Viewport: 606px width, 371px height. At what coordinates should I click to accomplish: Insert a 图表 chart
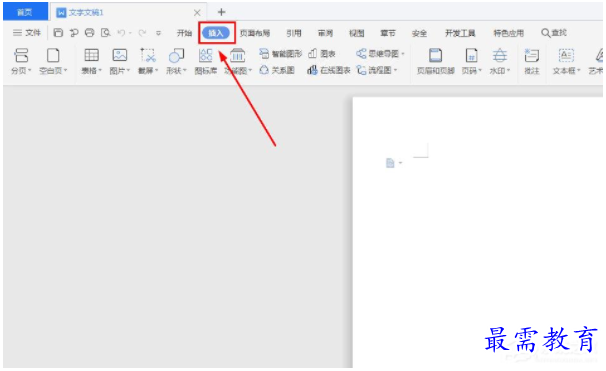pos(322,54)
